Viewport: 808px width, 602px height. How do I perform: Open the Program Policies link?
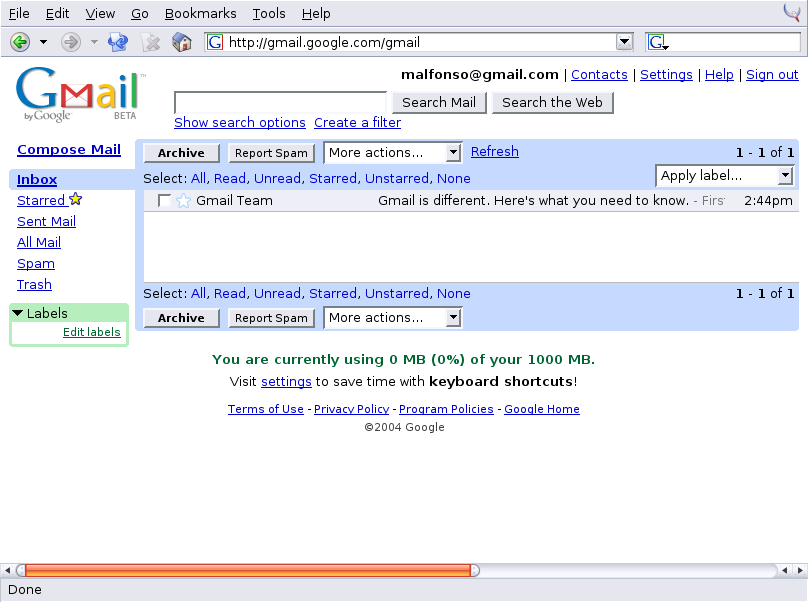coord(446,409)
